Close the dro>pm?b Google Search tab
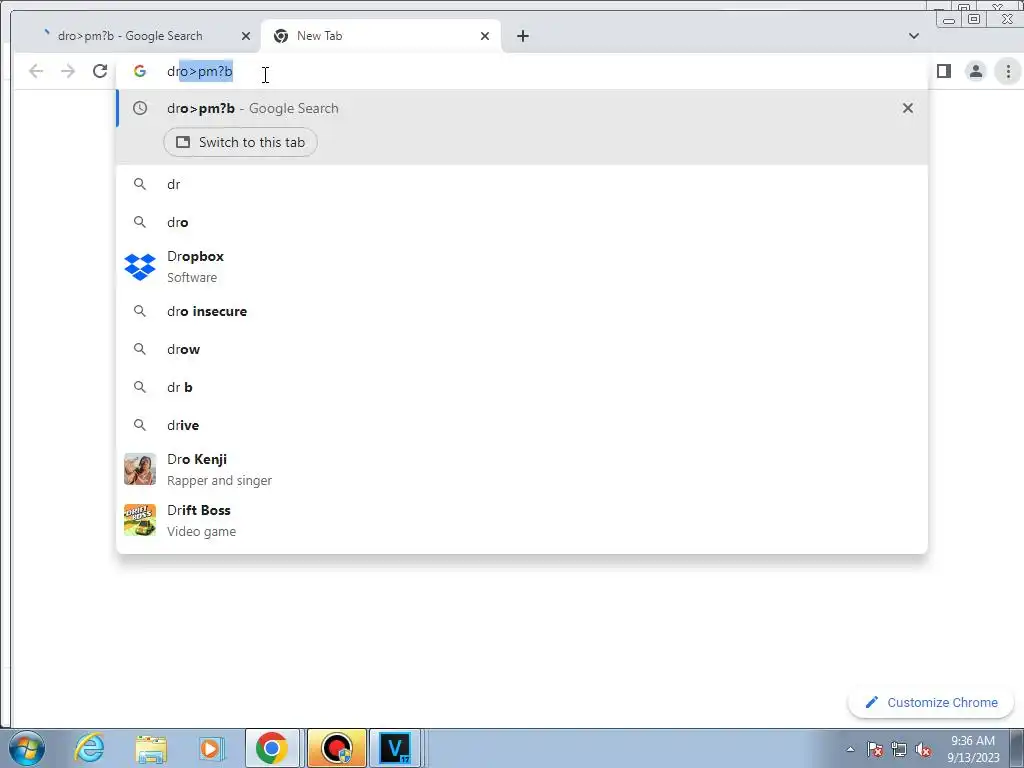 coord(246,36)
